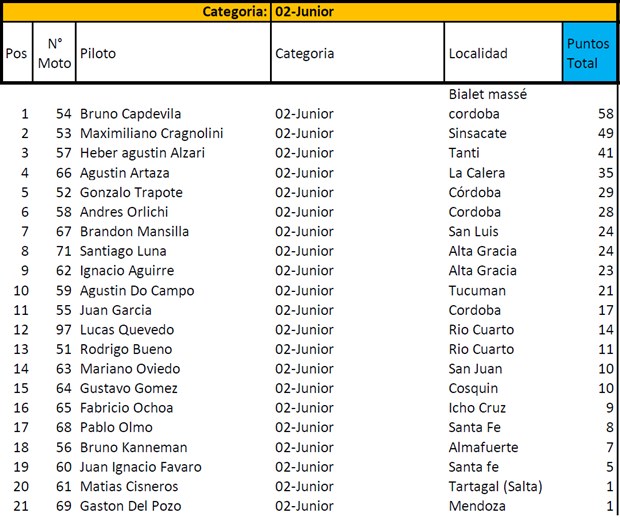Select the blue Puntos Total header
This screenshot has width=620, height=522.
[x=588, y=53]
